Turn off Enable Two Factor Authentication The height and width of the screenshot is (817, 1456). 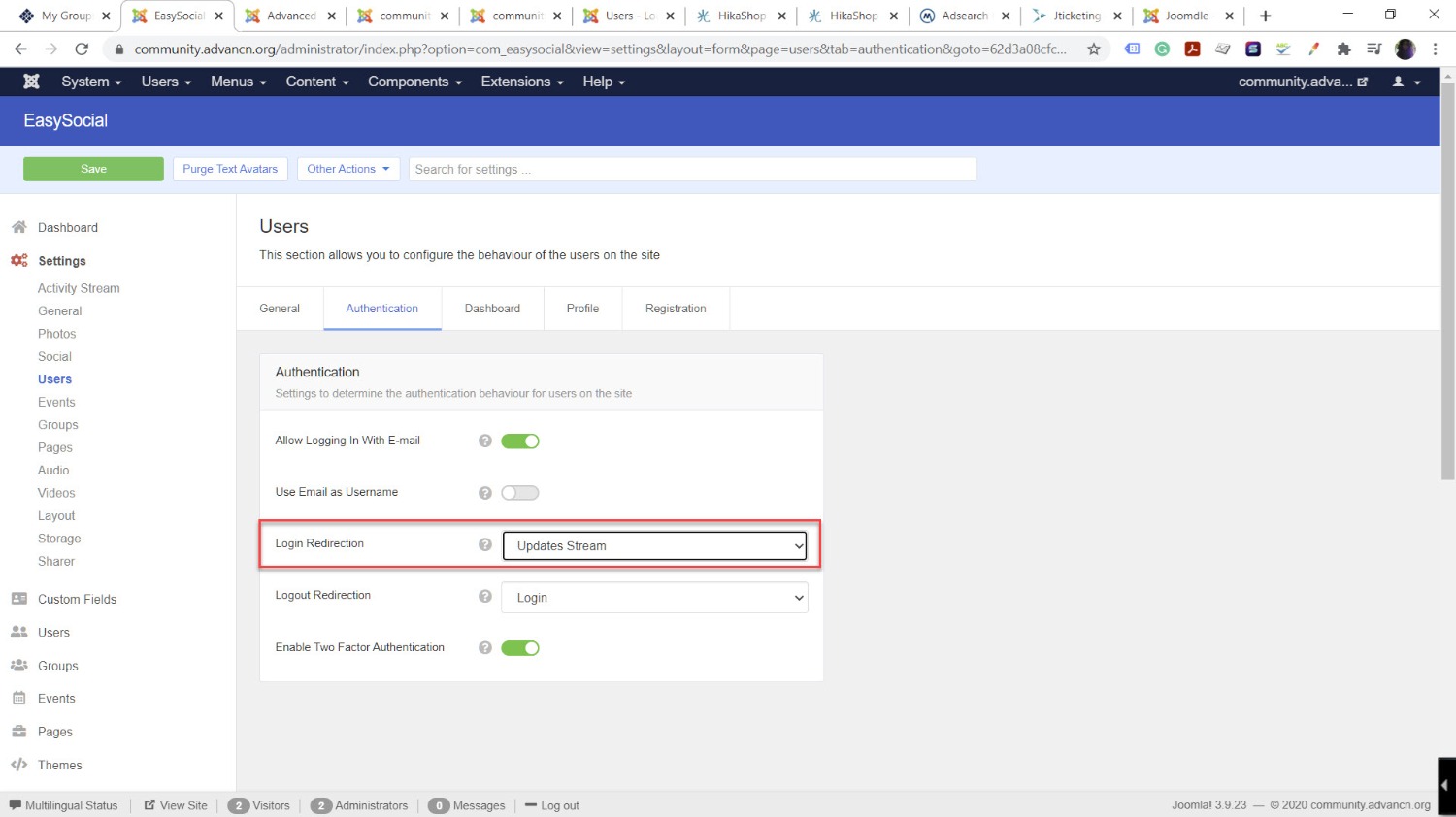519,648
